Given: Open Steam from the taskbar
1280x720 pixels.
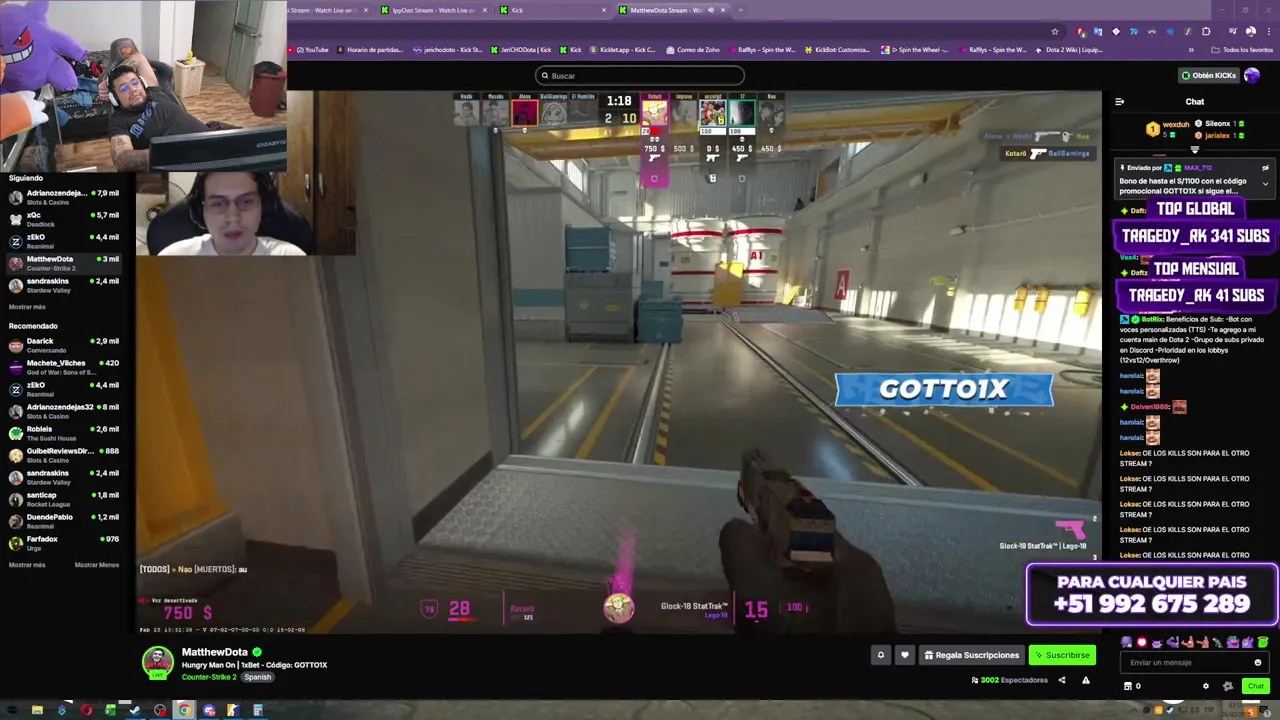Looking at the screenshot, I should [135, 710].
